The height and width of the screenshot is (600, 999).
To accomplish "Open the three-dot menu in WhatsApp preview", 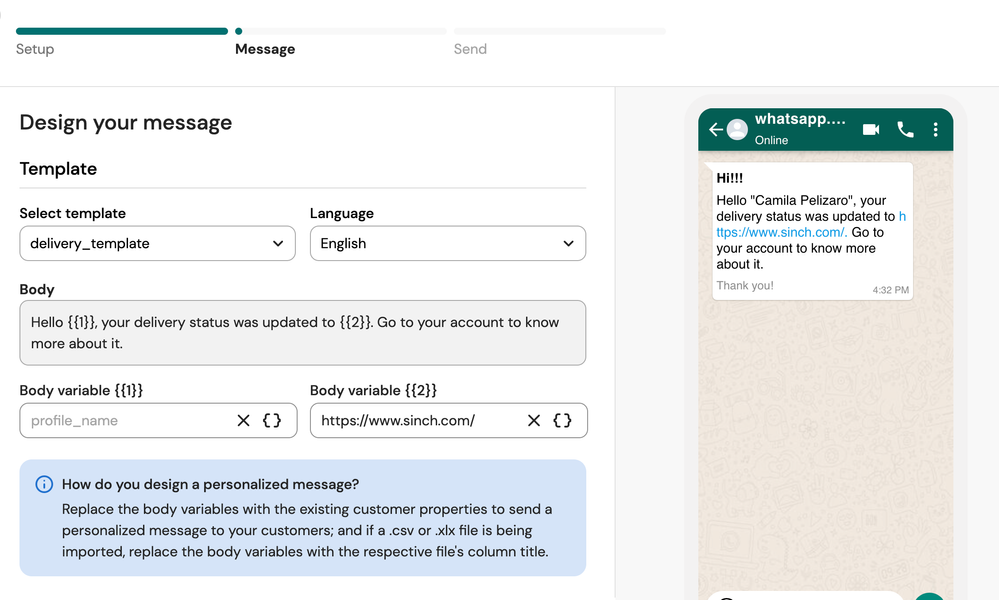I will coord(935,130).
